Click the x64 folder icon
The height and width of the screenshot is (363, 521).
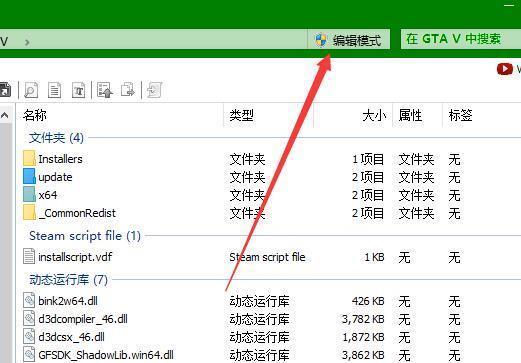[29, 194]
